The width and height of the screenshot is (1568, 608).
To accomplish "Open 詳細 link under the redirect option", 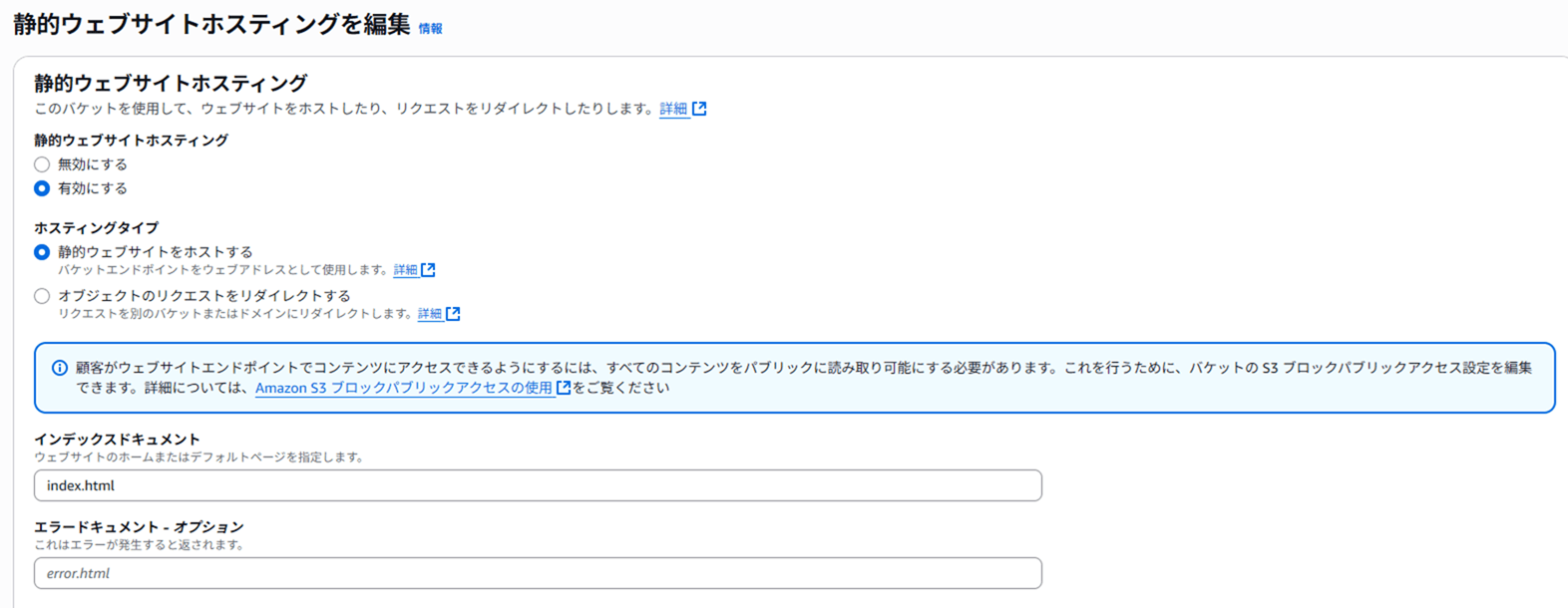I will 430,314.
